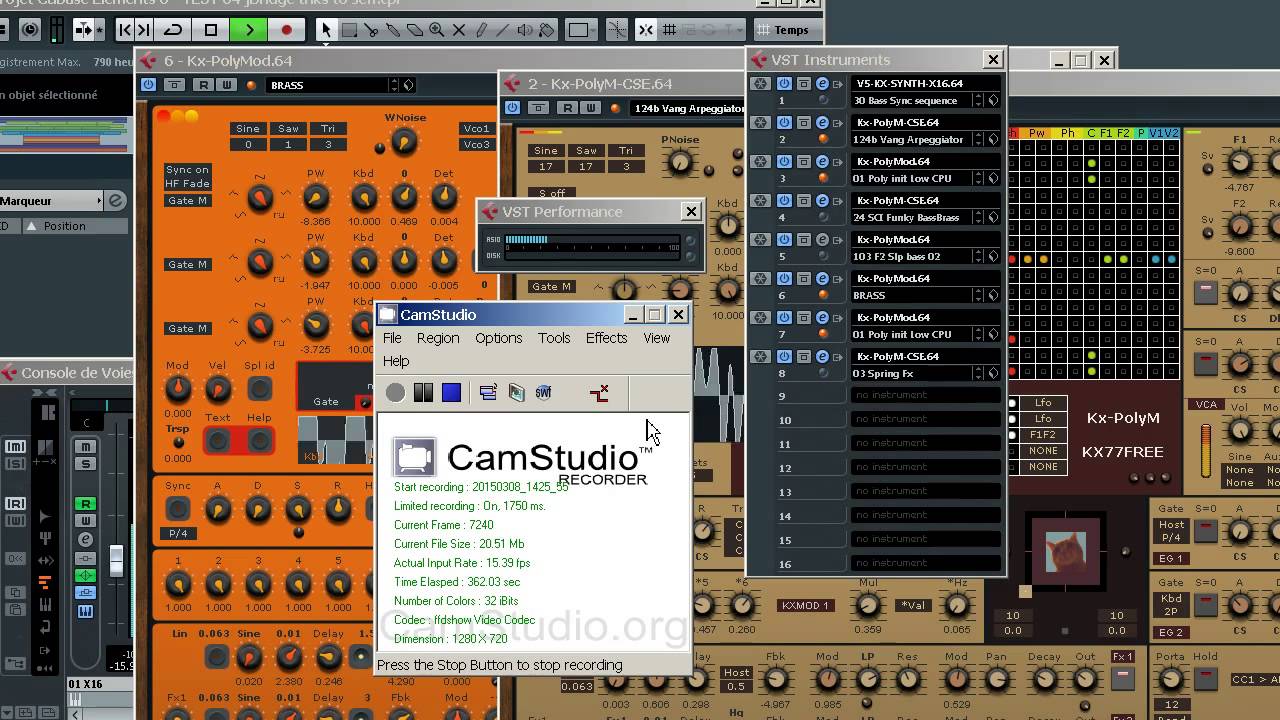Click the CamStudio Record circle button
Image resolution: width=1280 pixels, height=720 pixels.
396,393
